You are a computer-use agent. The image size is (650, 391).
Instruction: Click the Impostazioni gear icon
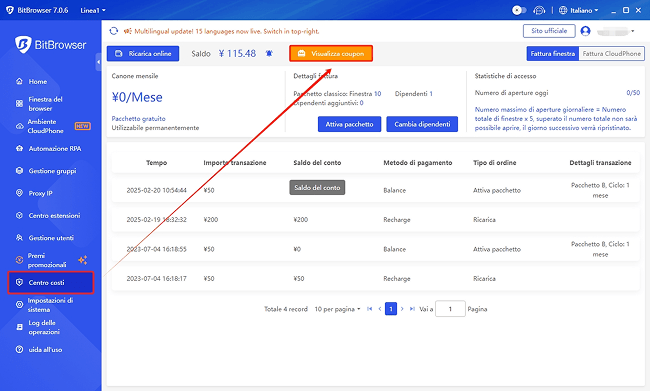(19, 305)
